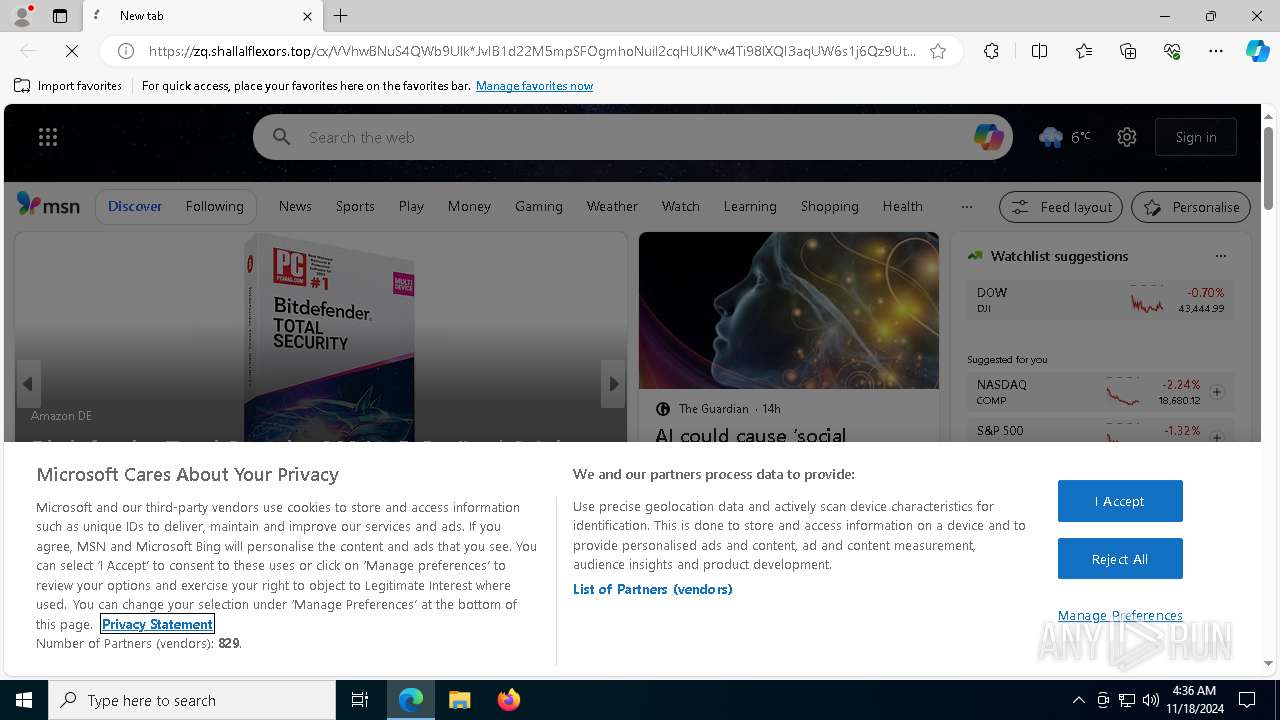Image resolution: width=1280 pixels, height=720 pixels.
Task: Focus the Search the web field
Action: (633, 137)
